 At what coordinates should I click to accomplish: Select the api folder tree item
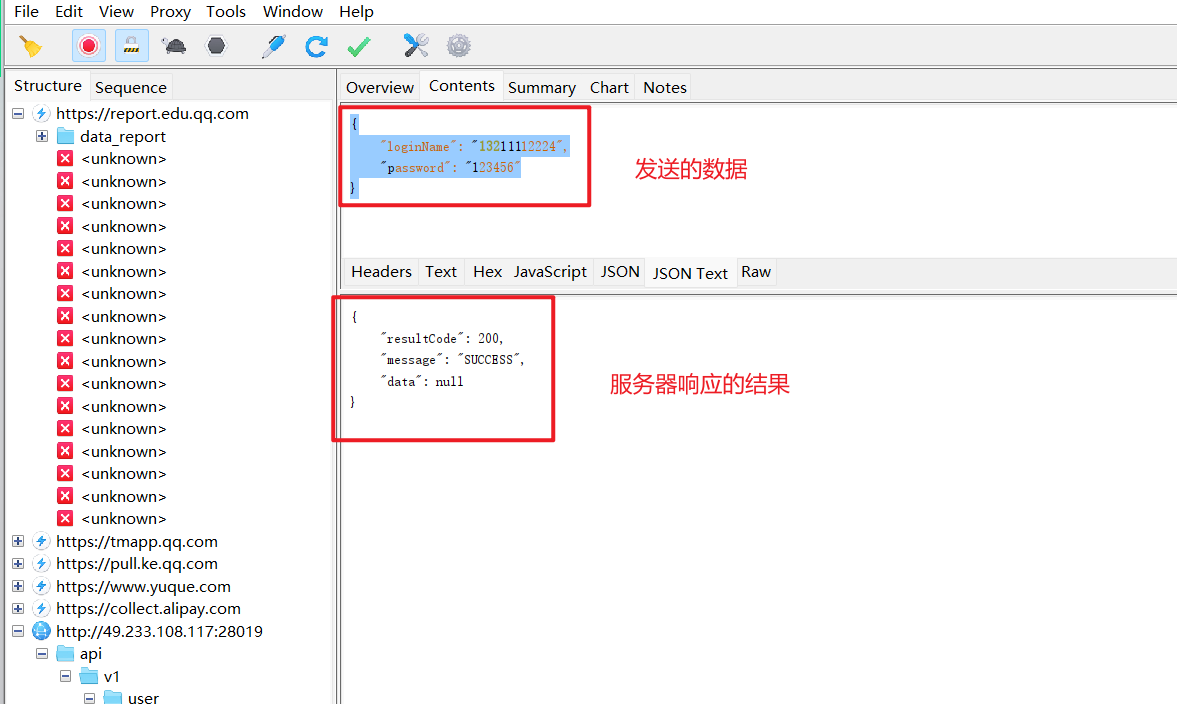point(91,654)
